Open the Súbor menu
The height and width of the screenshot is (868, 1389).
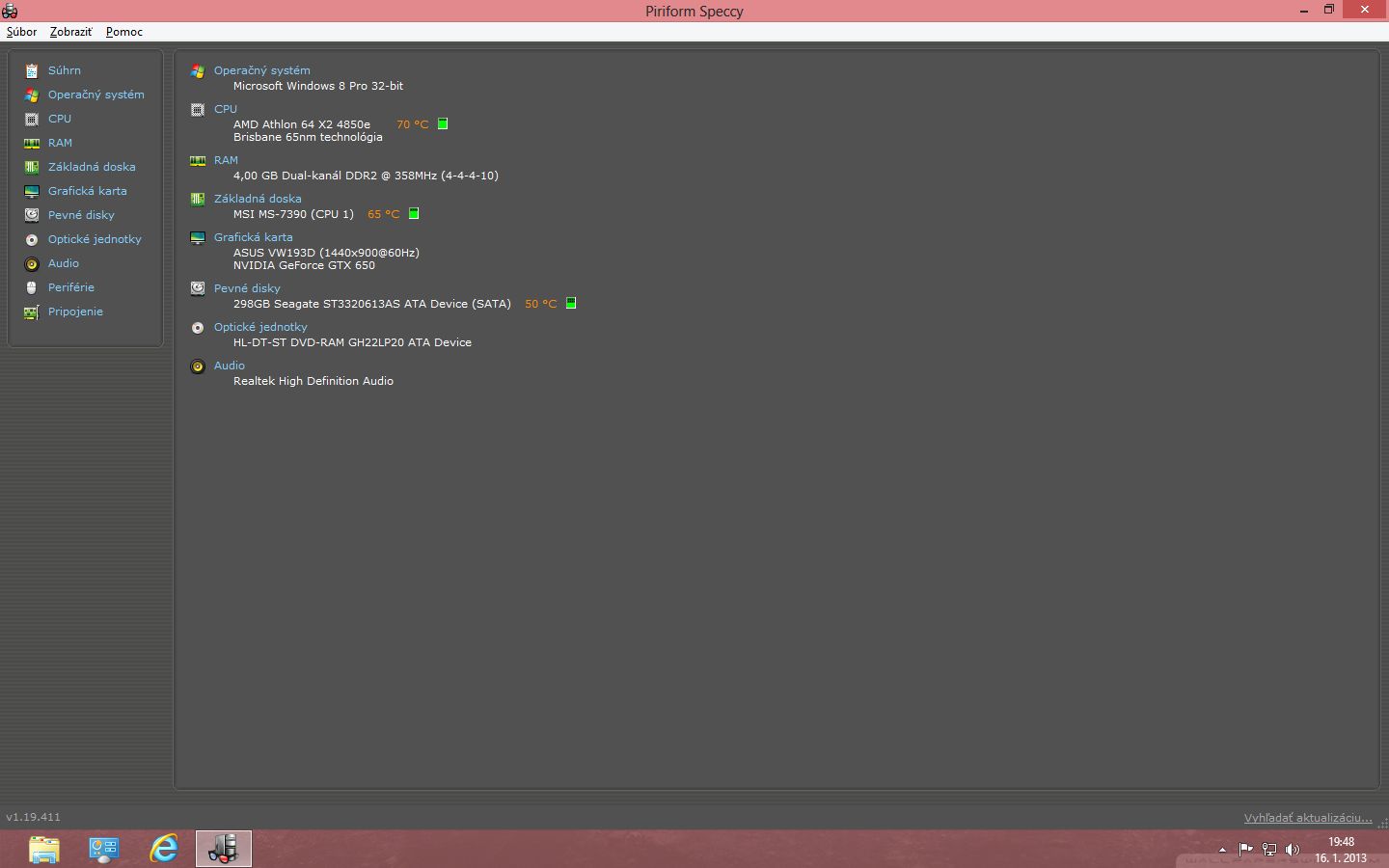21,32
